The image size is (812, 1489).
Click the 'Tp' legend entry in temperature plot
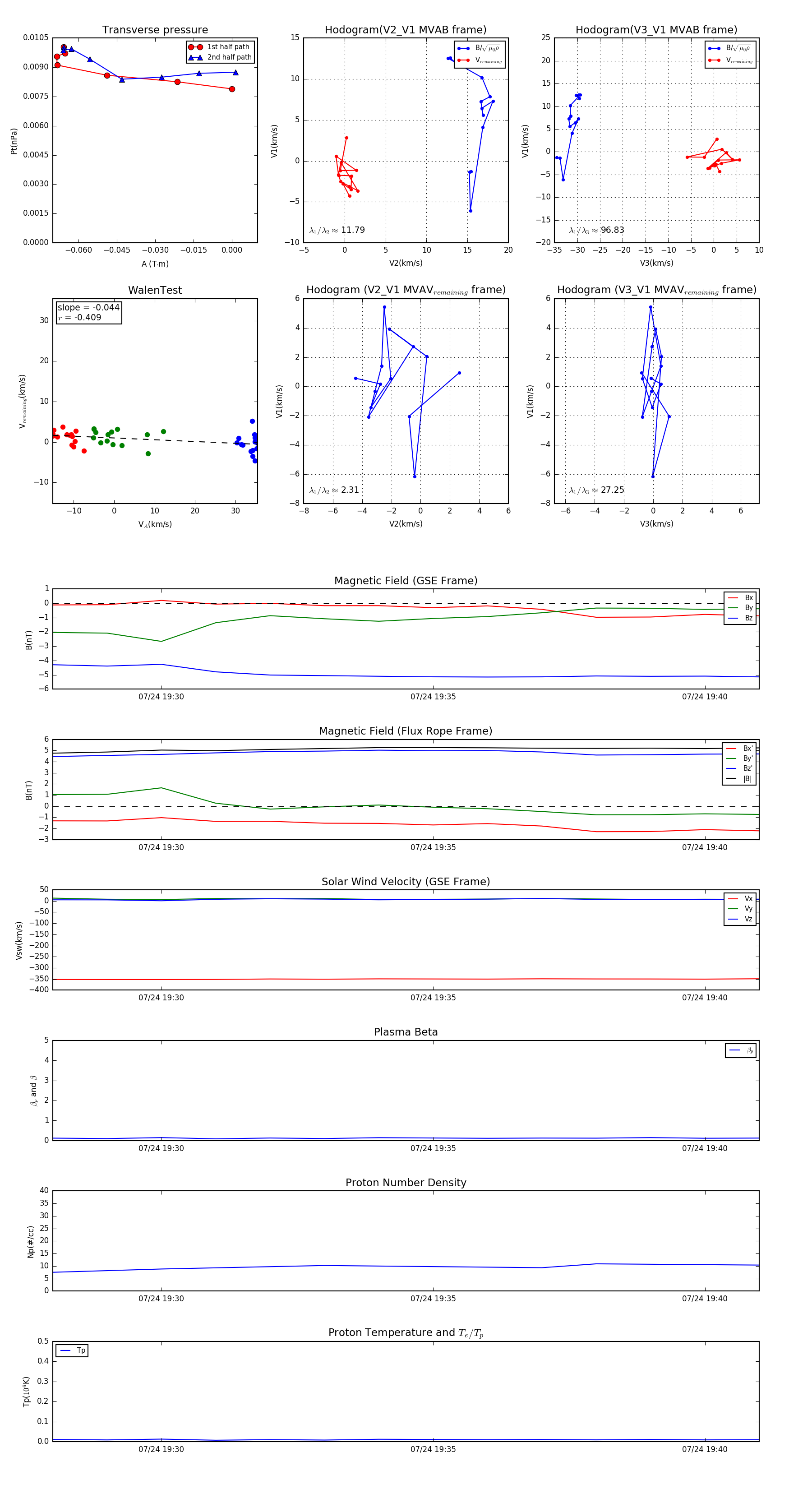[72, 1350]
